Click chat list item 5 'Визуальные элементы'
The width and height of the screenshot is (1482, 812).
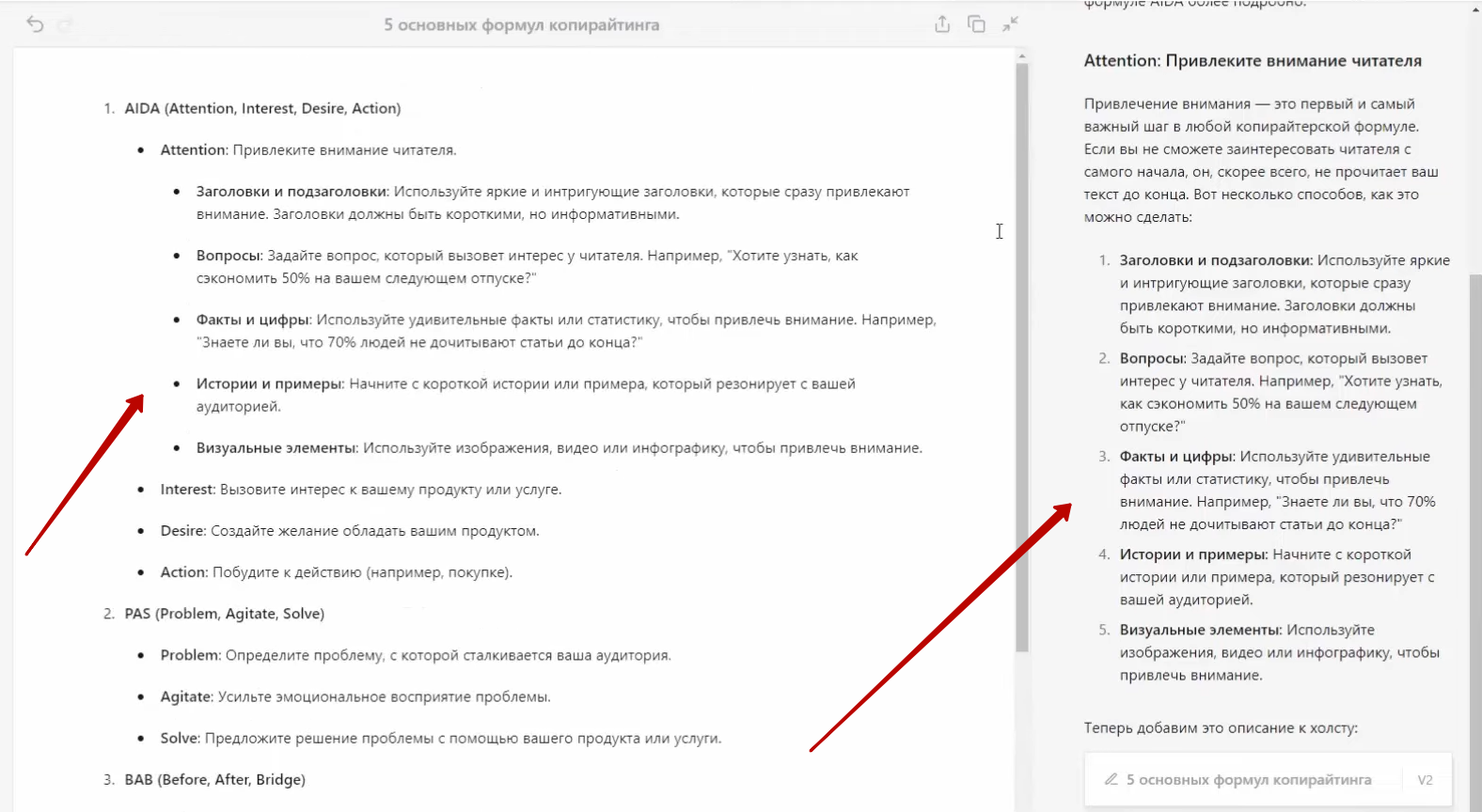(1279, 652)
